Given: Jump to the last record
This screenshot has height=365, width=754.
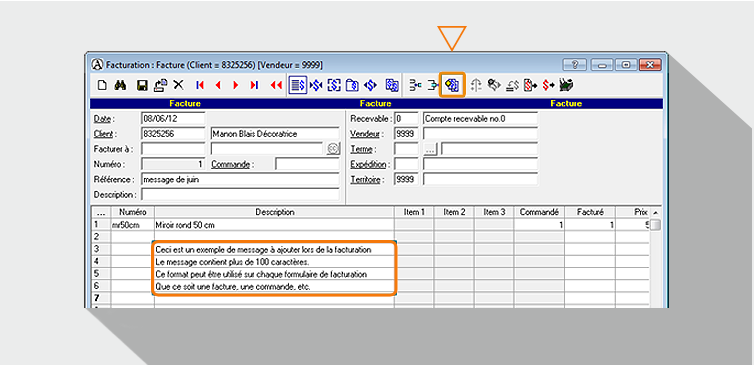Looking at the screenshot, I should tap(254, 86).
